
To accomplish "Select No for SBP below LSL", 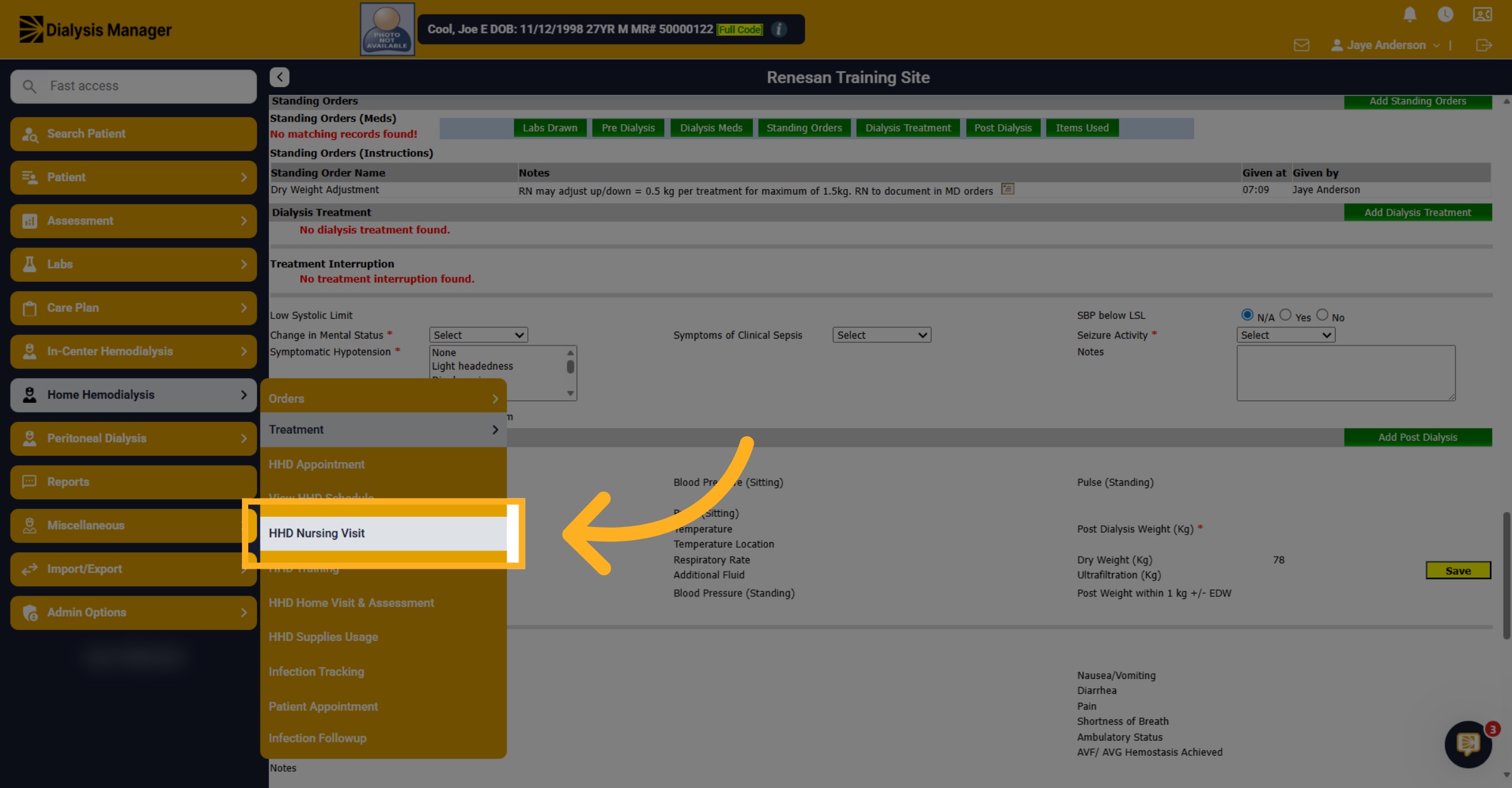I will (1322, 315).
